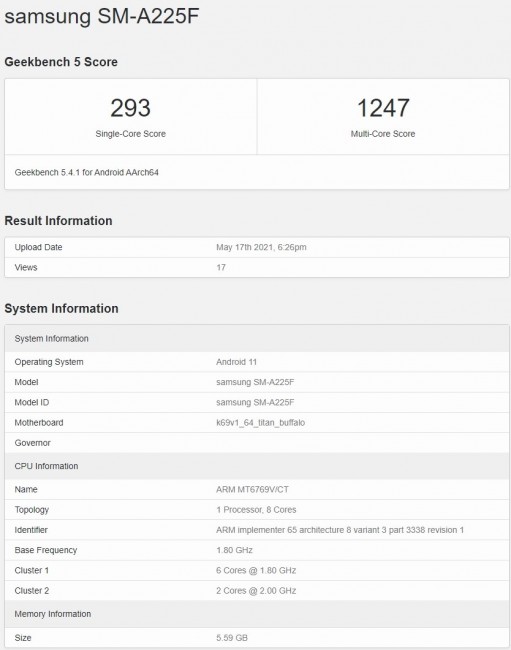Select the ARM implementer 65 identifier string
511x650 pixels.
pos(340,530)
